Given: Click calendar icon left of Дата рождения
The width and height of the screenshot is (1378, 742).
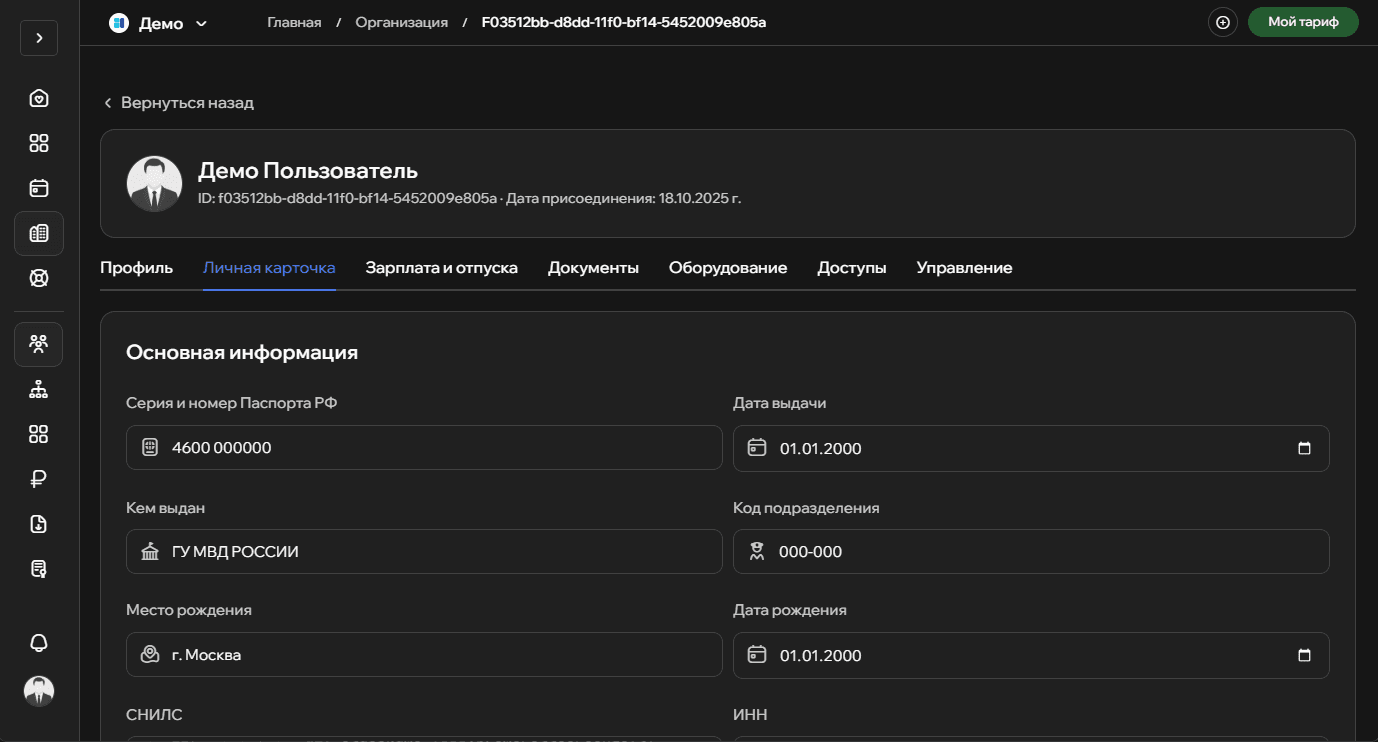Looking at the screenshot, I should point(757,654).
